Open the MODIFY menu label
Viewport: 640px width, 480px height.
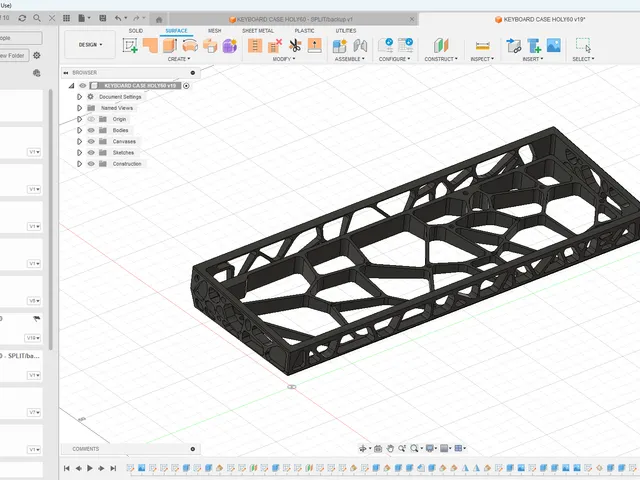(284, 59)
